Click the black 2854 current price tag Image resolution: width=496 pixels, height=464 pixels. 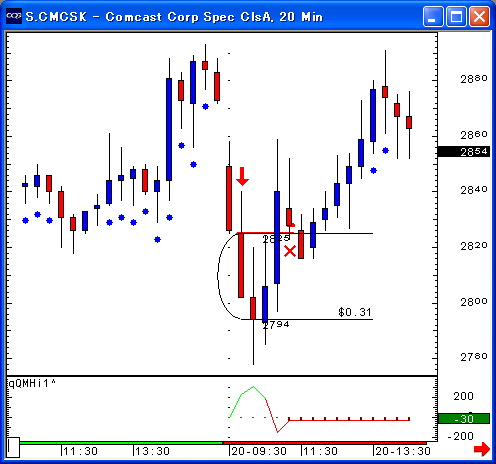point(464,152)
